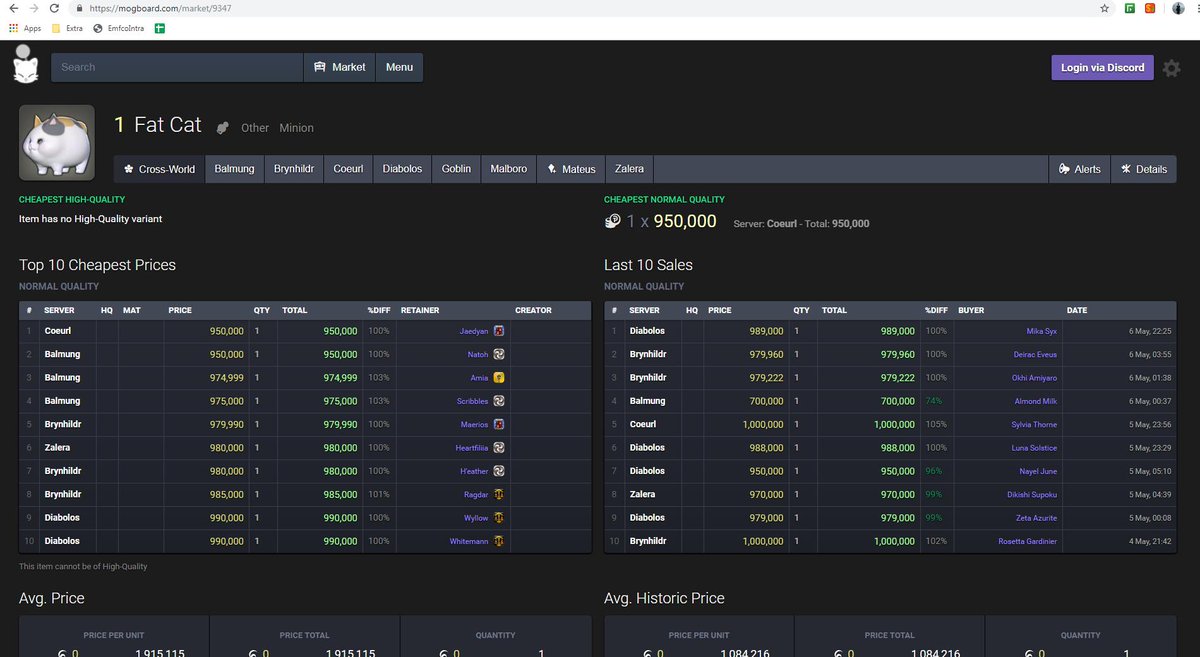Screen dimensions: 1200x657
Task: Click the green bookmark icon after EmfcoIntra
Action: [160, 28]
